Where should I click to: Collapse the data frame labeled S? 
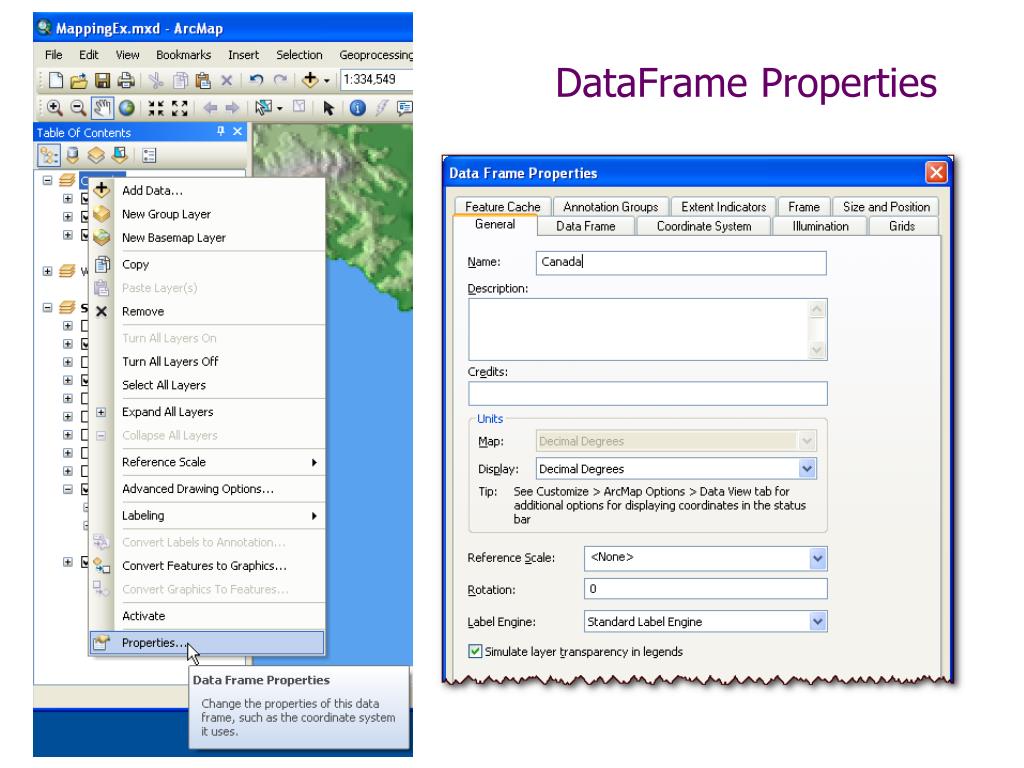tap(48, 307)
